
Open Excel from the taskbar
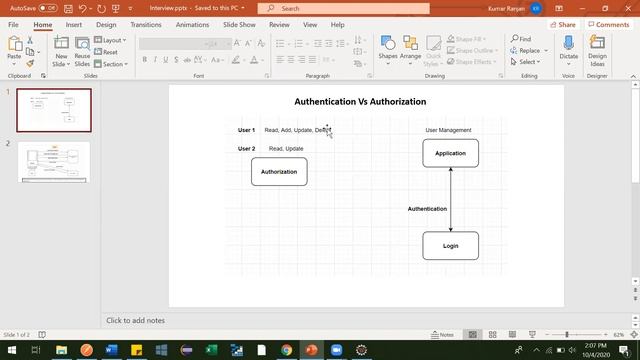(211, 350)
